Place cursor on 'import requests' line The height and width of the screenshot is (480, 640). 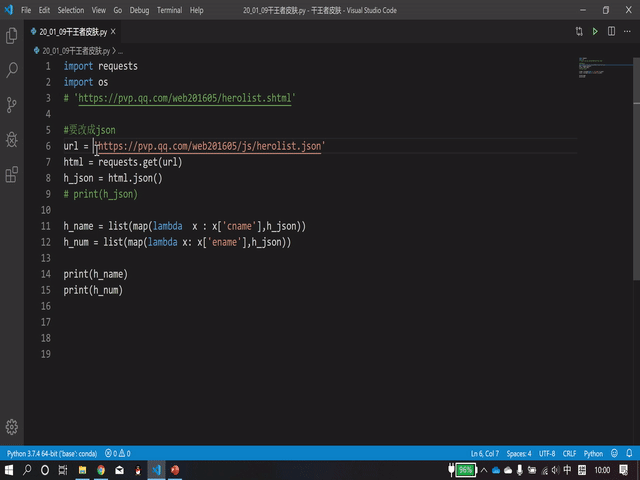click(x=100, y=66)
